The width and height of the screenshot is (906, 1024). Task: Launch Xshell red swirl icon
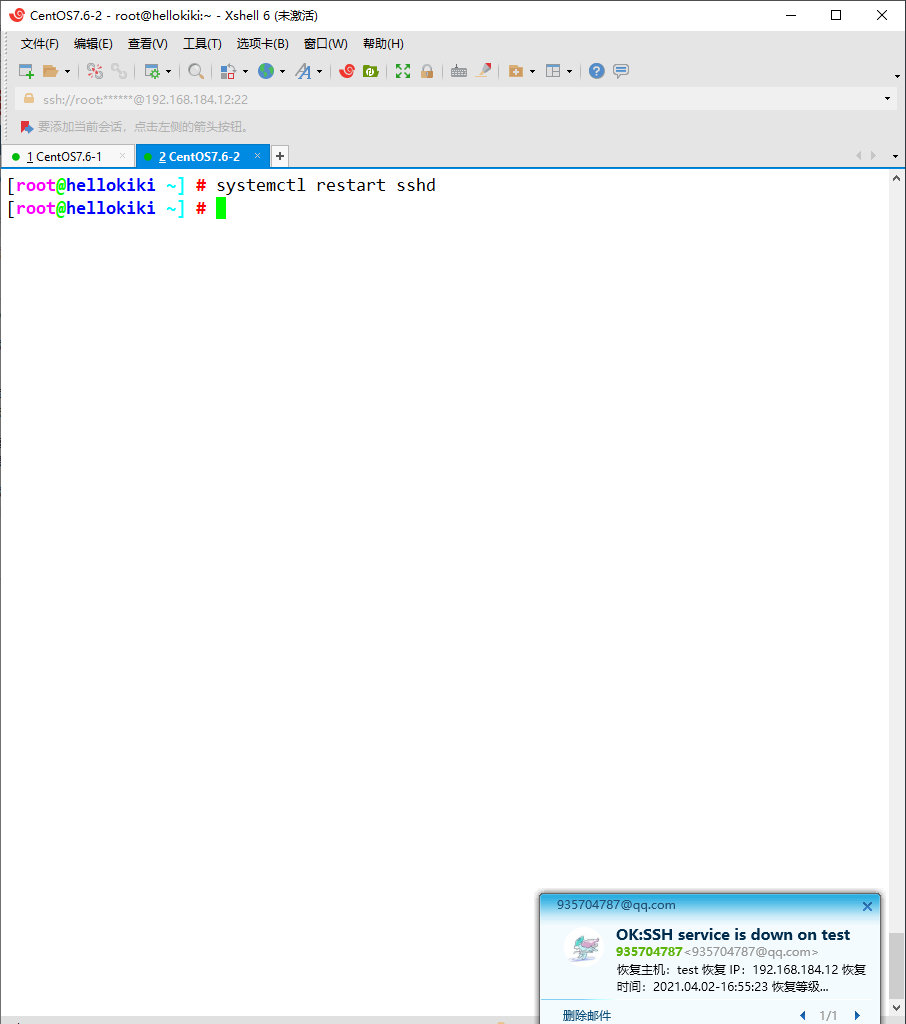point(346,71)
